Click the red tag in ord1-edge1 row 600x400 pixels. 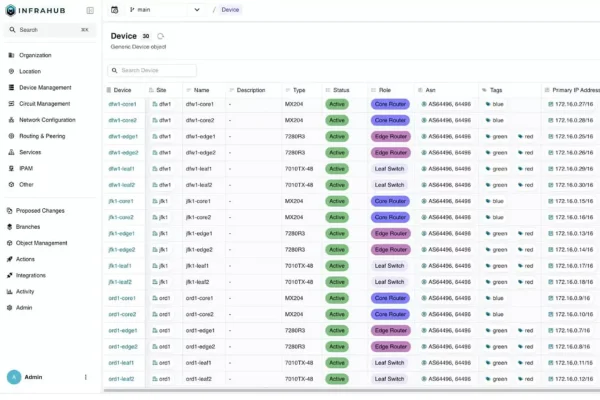pos(526,330)
